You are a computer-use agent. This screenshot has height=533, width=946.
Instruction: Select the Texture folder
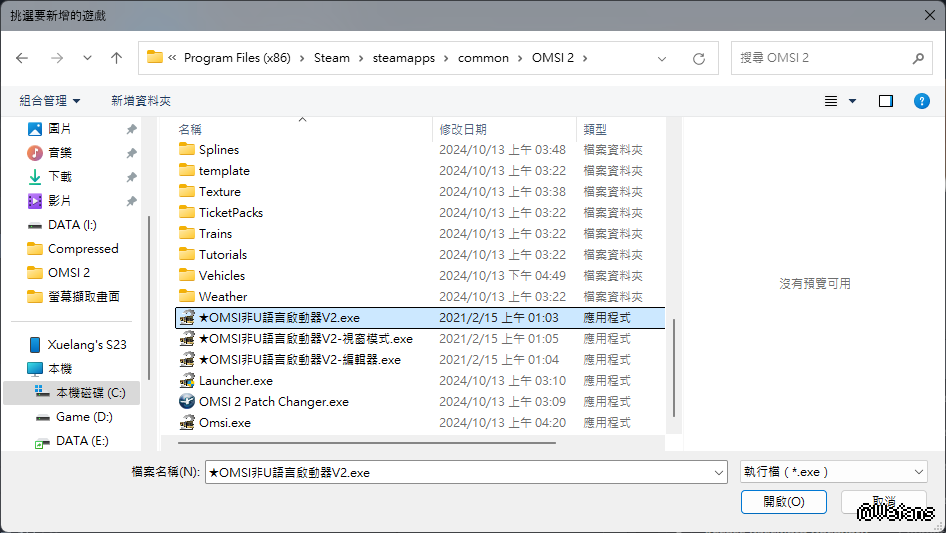[x=220, y=191]
